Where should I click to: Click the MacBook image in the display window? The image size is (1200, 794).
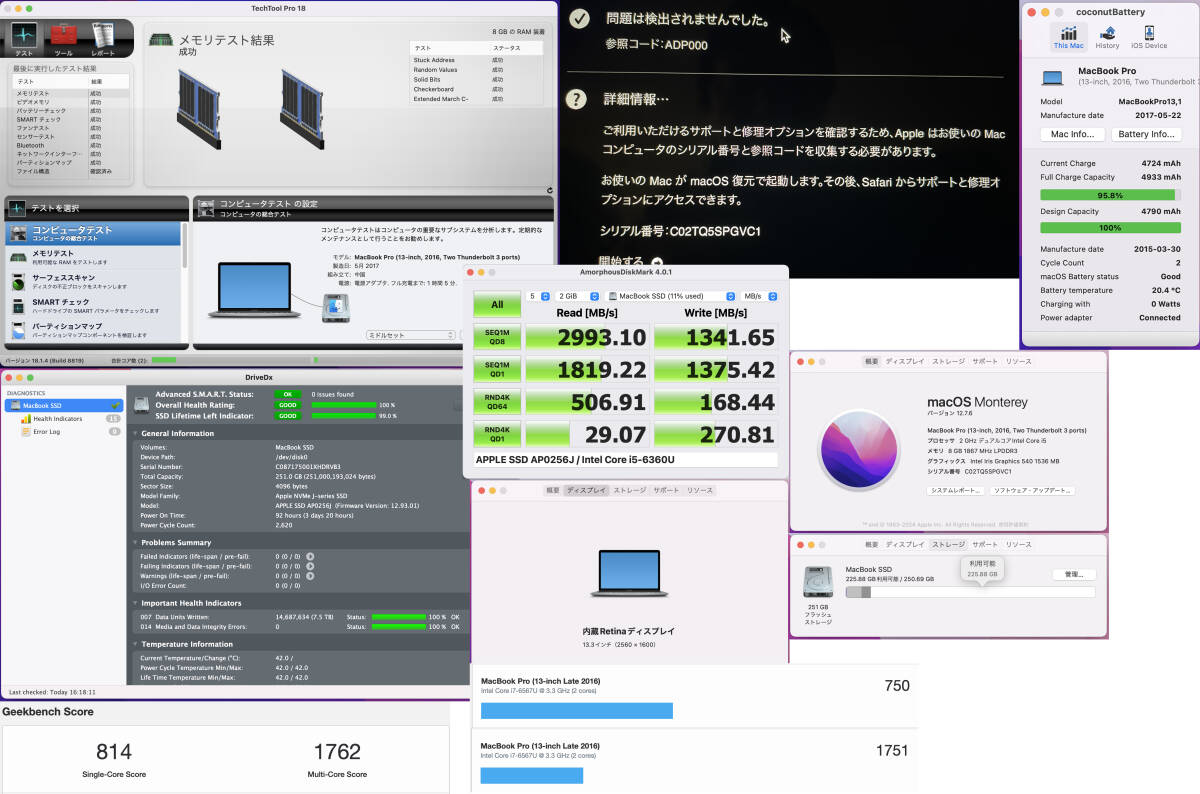628,573
